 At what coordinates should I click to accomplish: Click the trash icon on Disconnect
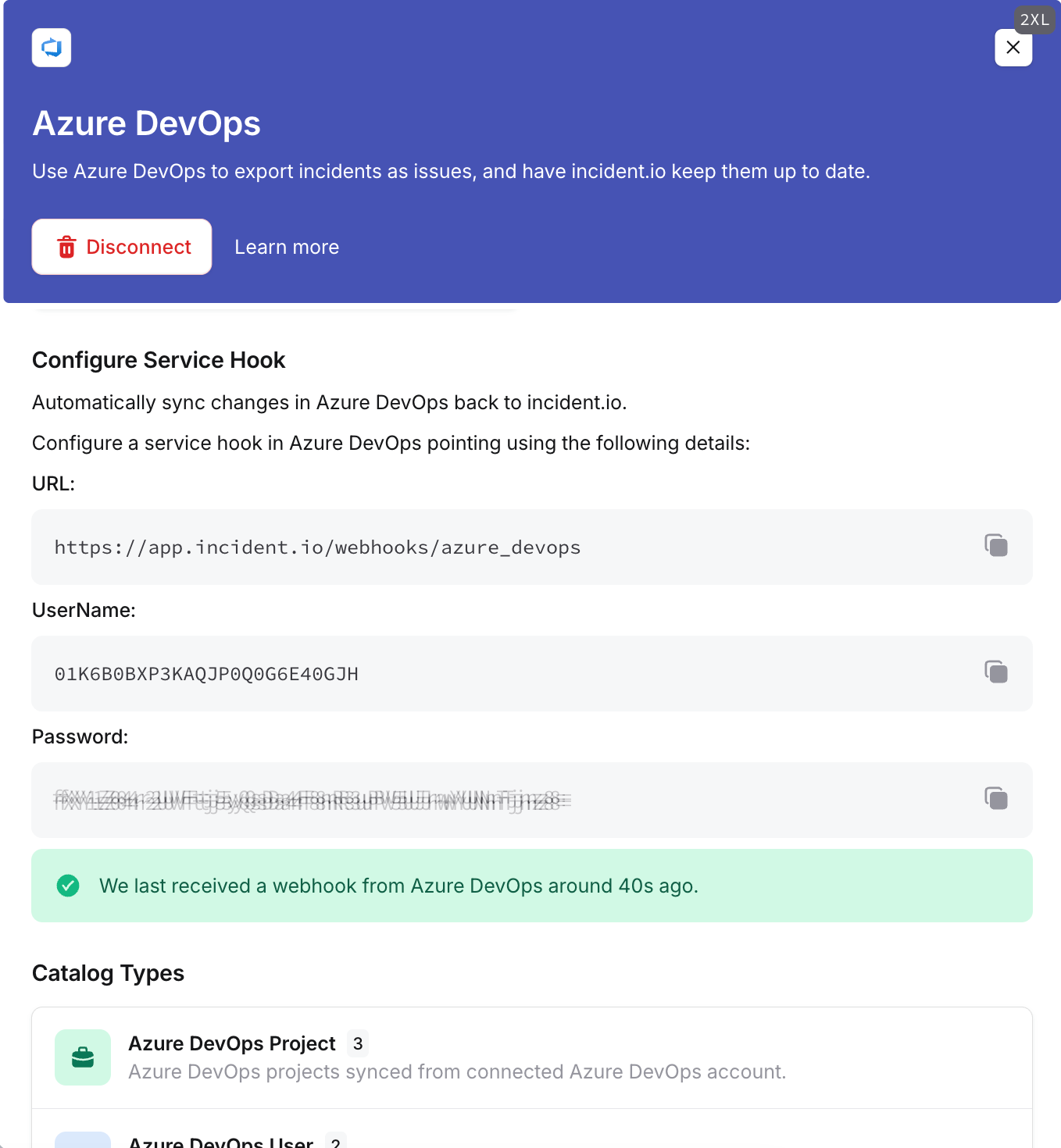67,247
